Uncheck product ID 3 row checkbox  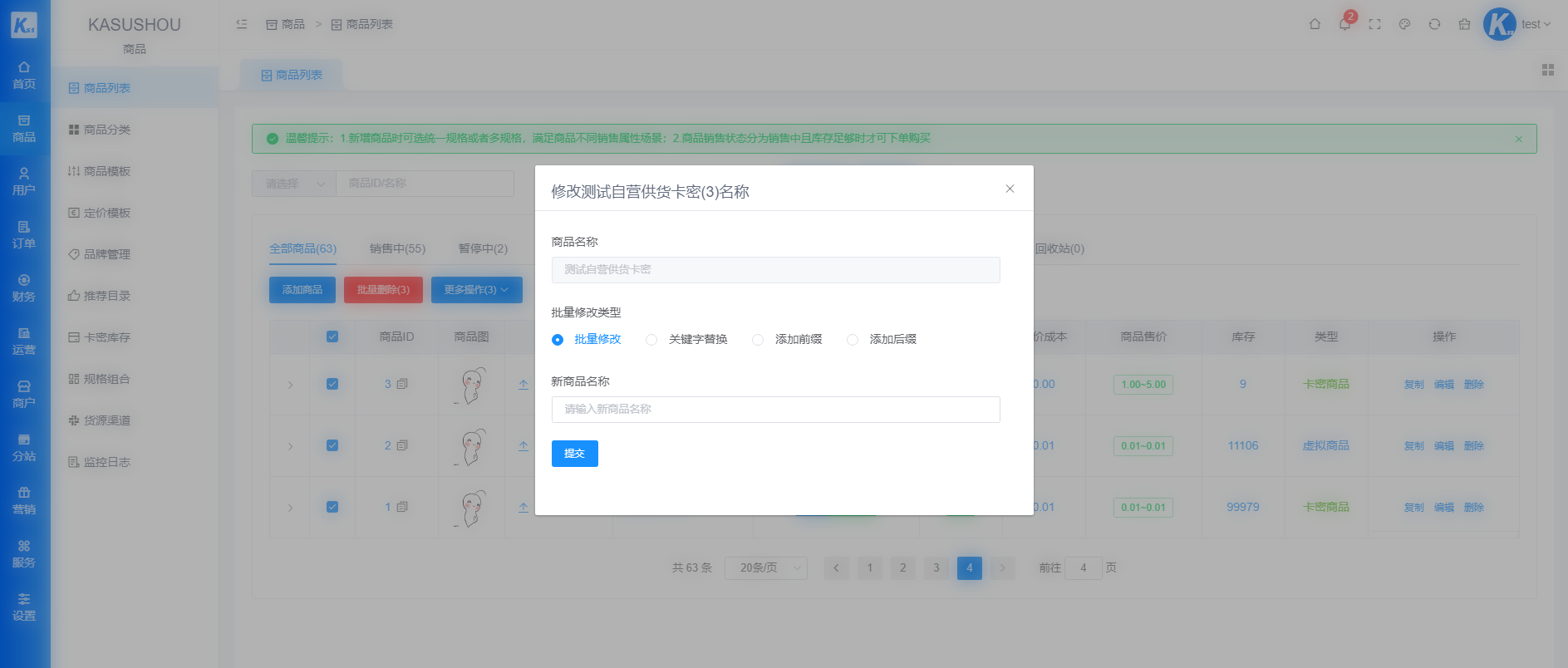click(x=332, y=384)
